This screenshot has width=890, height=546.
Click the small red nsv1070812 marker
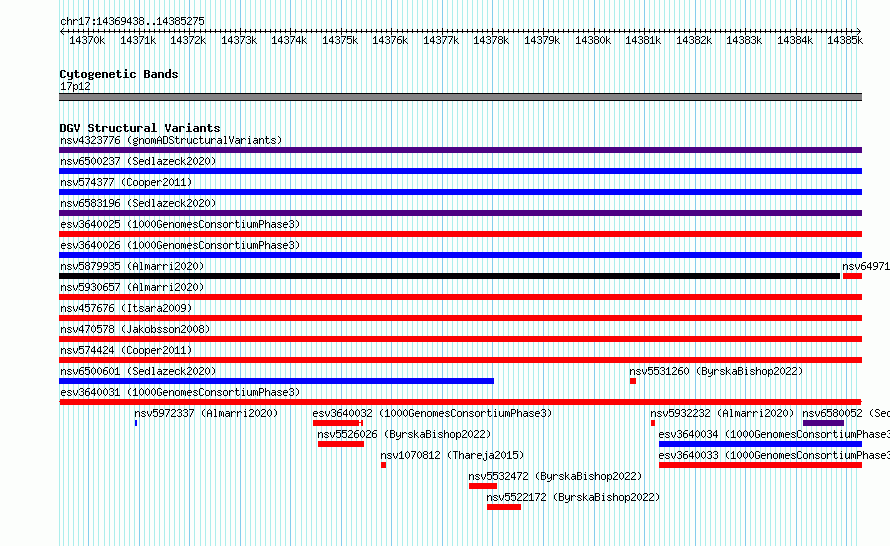384,465
